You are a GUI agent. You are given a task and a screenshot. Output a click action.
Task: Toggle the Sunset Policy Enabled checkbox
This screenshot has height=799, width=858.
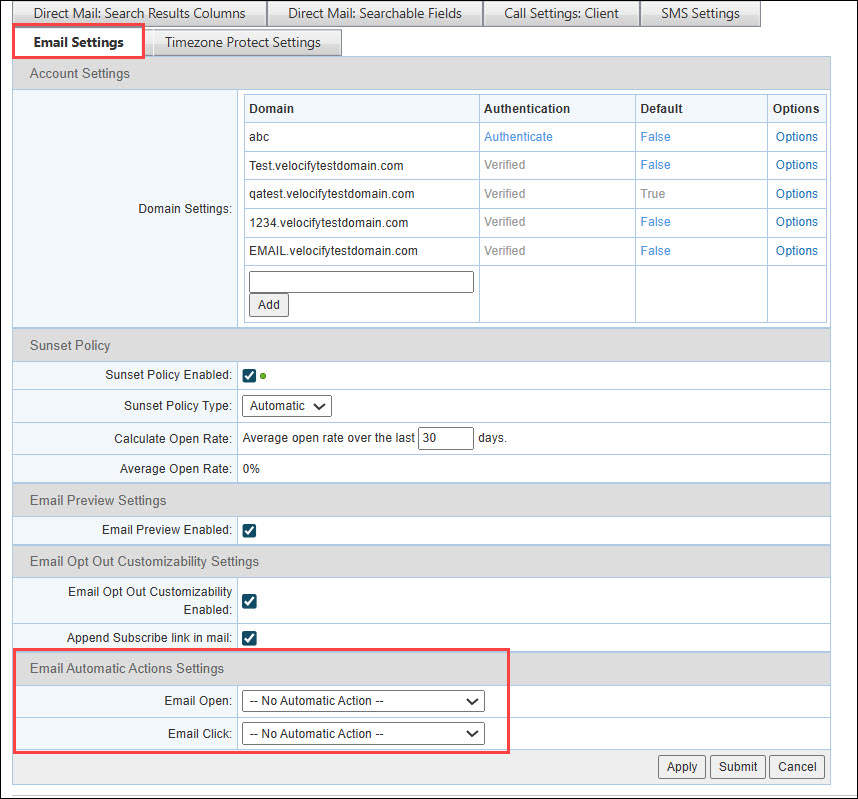[x=250, y=376]
